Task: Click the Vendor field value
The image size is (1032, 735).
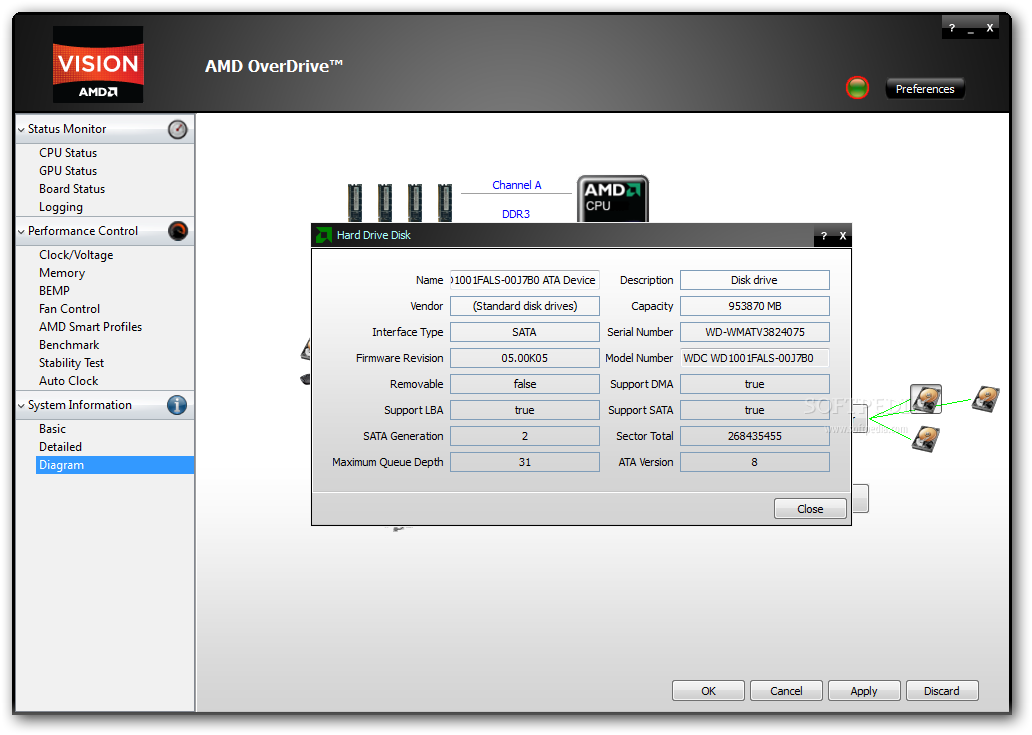Action: coord(525,306)
